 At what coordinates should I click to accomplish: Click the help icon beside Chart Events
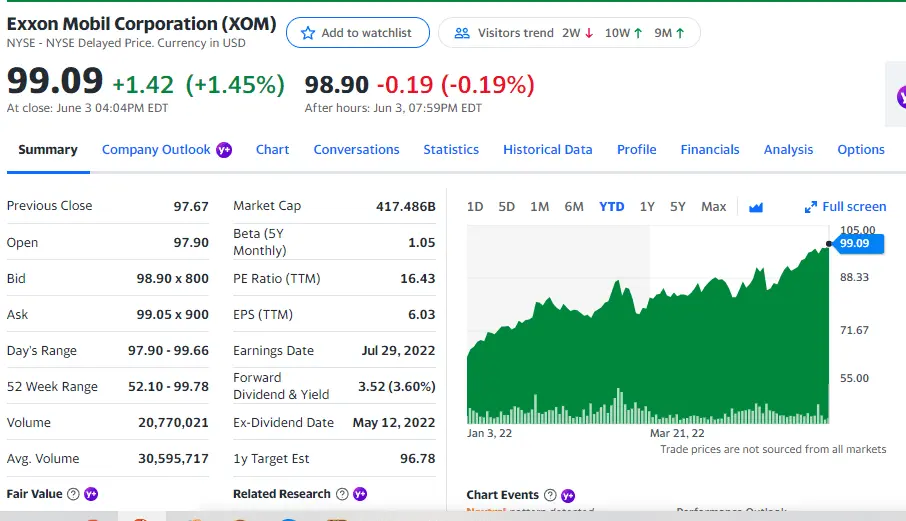pos(550,495)
